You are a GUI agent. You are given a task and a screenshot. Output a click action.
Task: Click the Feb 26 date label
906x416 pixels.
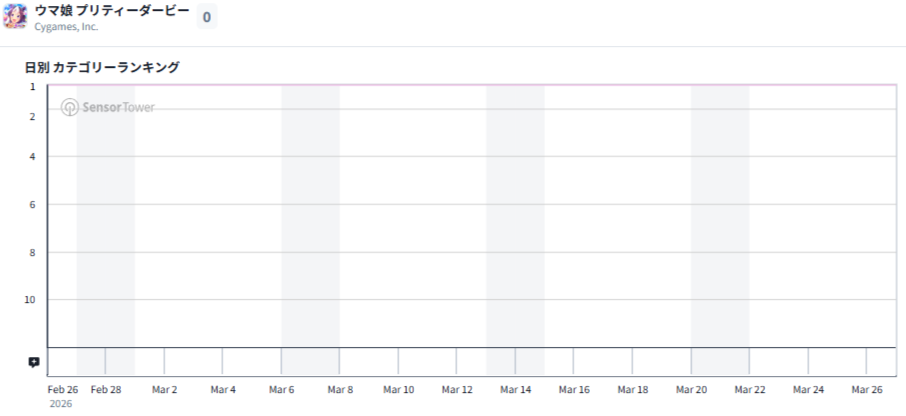coord(63,389)
